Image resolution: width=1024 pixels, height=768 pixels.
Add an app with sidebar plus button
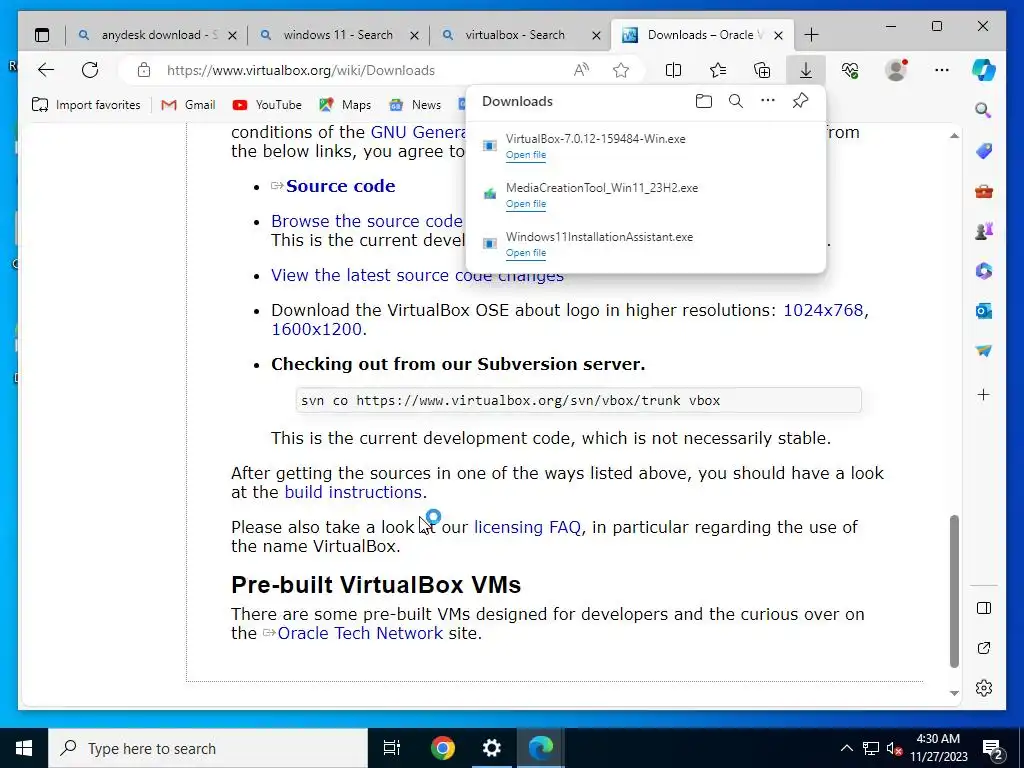pyautogui.click(x=984, y=394)
